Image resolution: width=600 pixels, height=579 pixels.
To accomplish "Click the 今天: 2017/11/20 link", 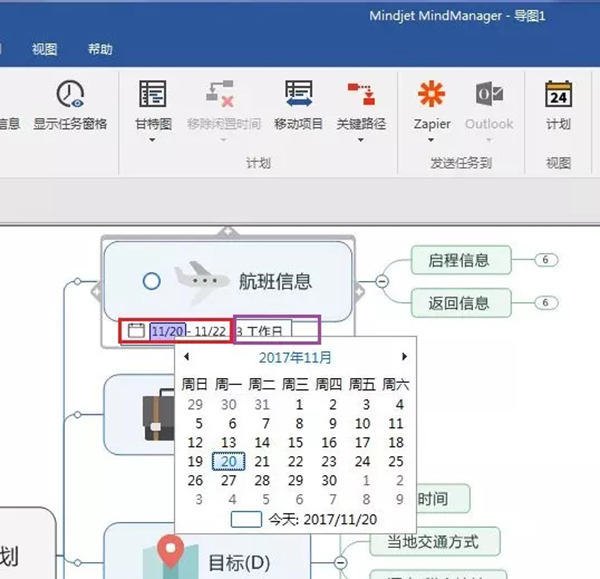I will [x=323, y=520].
